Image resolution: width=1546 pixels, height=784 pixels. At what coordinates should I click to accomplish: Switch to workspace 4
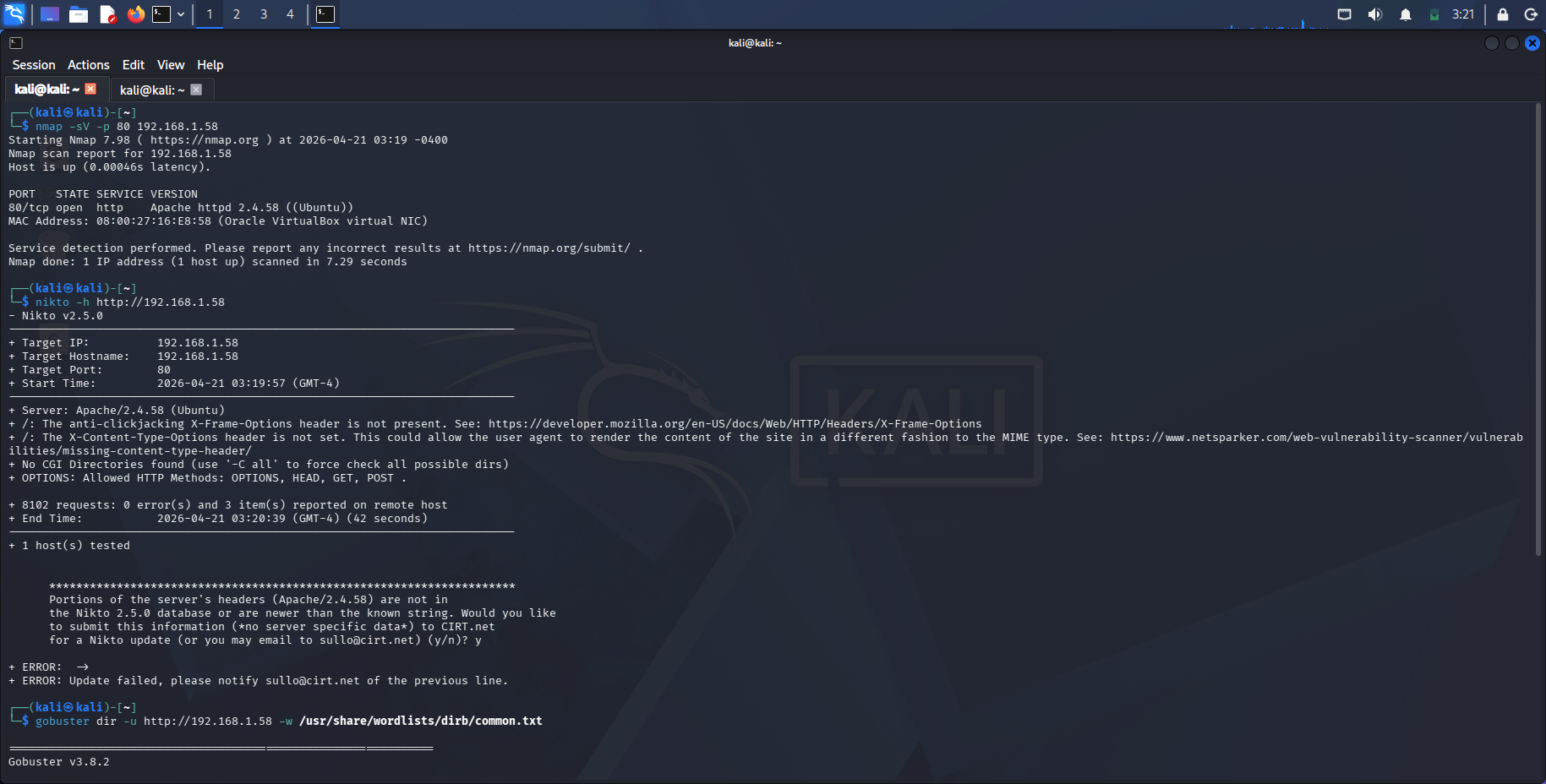[290, 14]
